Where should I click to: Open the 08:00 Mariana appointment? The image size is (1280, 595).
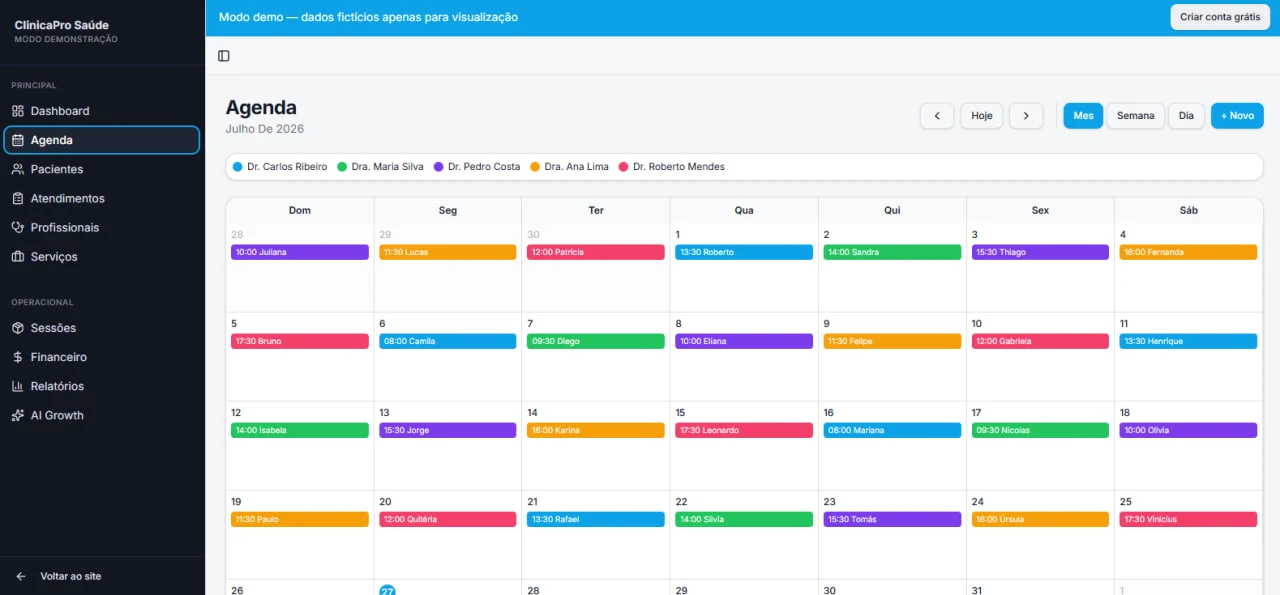[892, 430]
